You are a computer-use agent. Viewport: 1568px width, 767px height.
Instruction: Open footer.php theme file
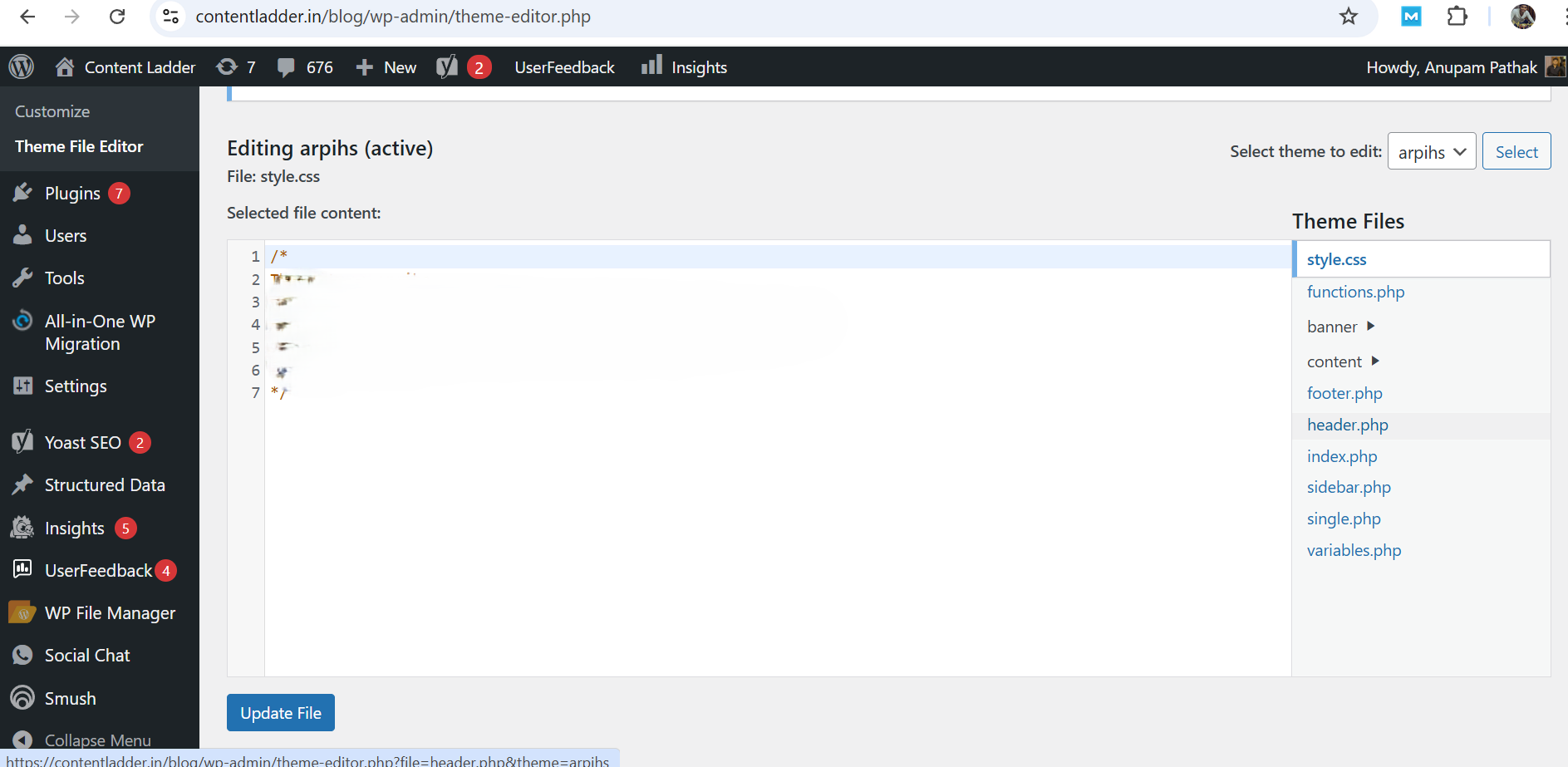(1344, 393)
